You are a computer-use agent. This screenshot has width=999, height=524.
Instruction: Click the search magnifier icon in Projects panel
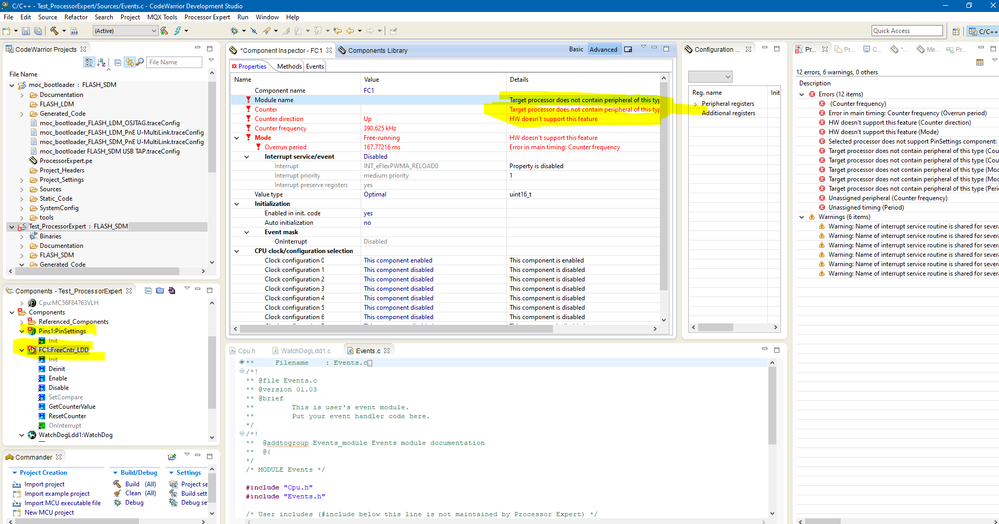(140, 62)
